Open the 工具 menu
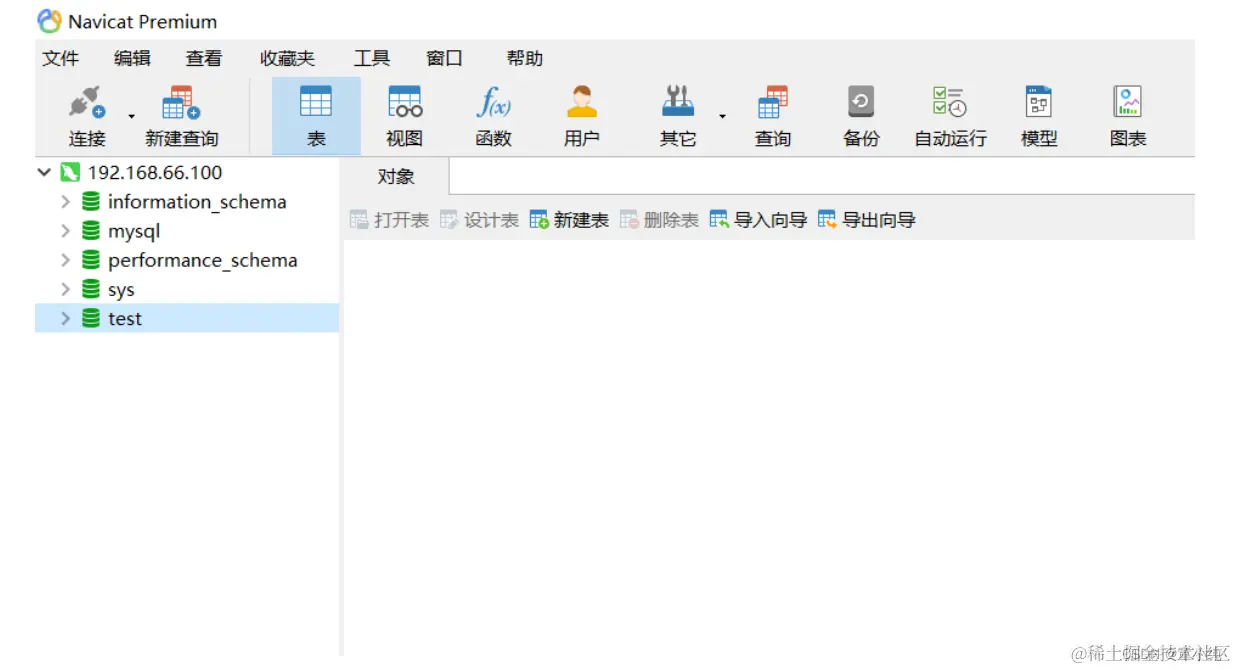The height and width of the screenshot is (670, 1237). [371, 58]
